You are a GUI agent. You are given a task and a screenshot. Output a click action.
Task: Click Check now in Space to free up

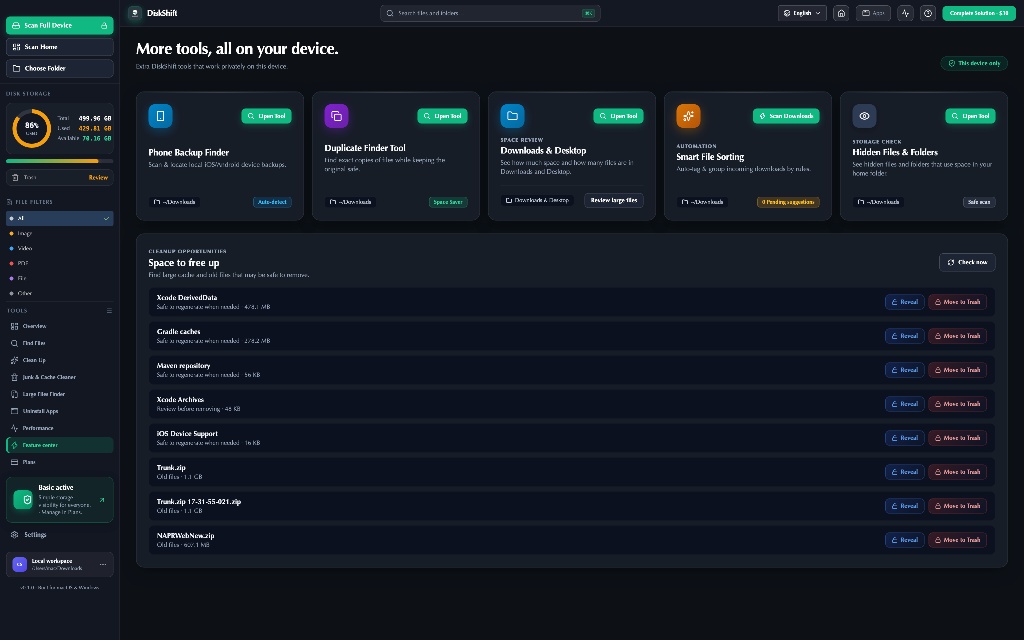coord(967,262)
